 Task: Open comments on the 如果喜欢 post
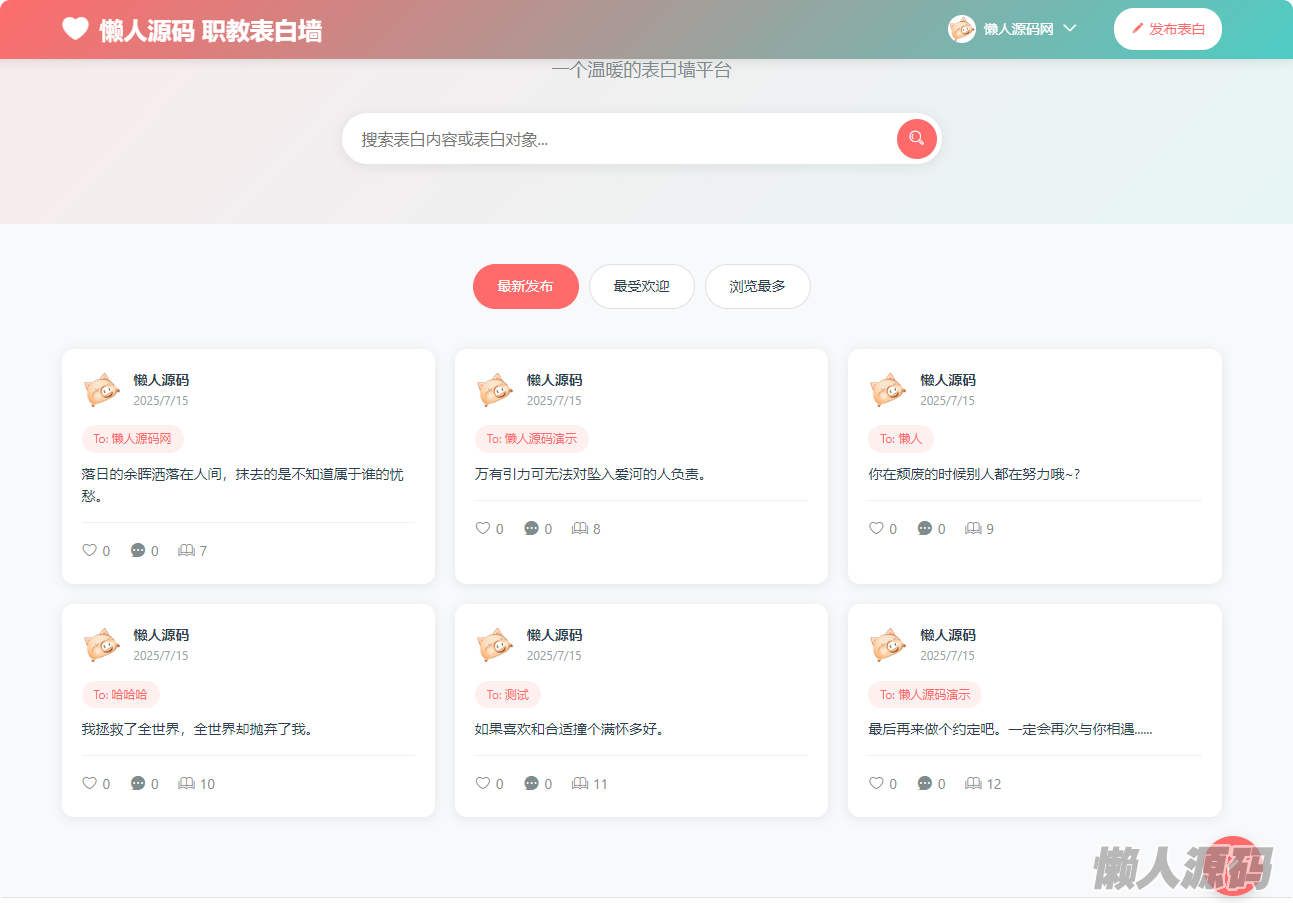tap(532, 784)
